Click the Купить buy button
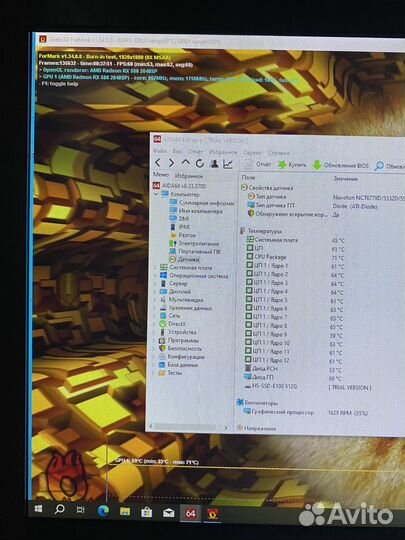405x540 pixels. pos(292,165)
